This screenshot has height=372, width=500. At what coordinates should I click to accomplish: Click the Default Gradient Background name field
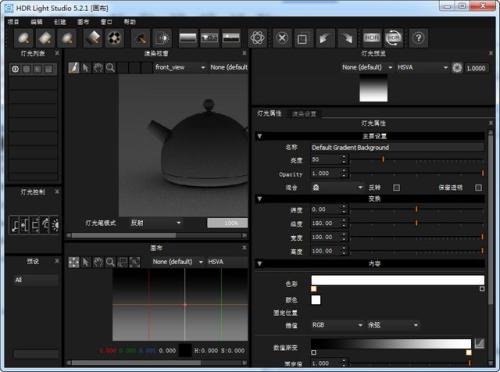(397, 147)
